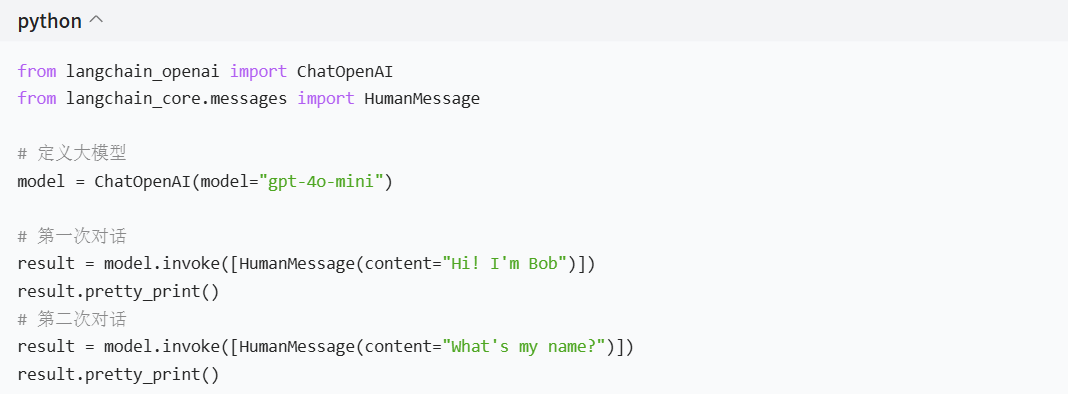Click the last result.pretty_print() line
This screenshot has height=394, width=1068.
[119, 375]
